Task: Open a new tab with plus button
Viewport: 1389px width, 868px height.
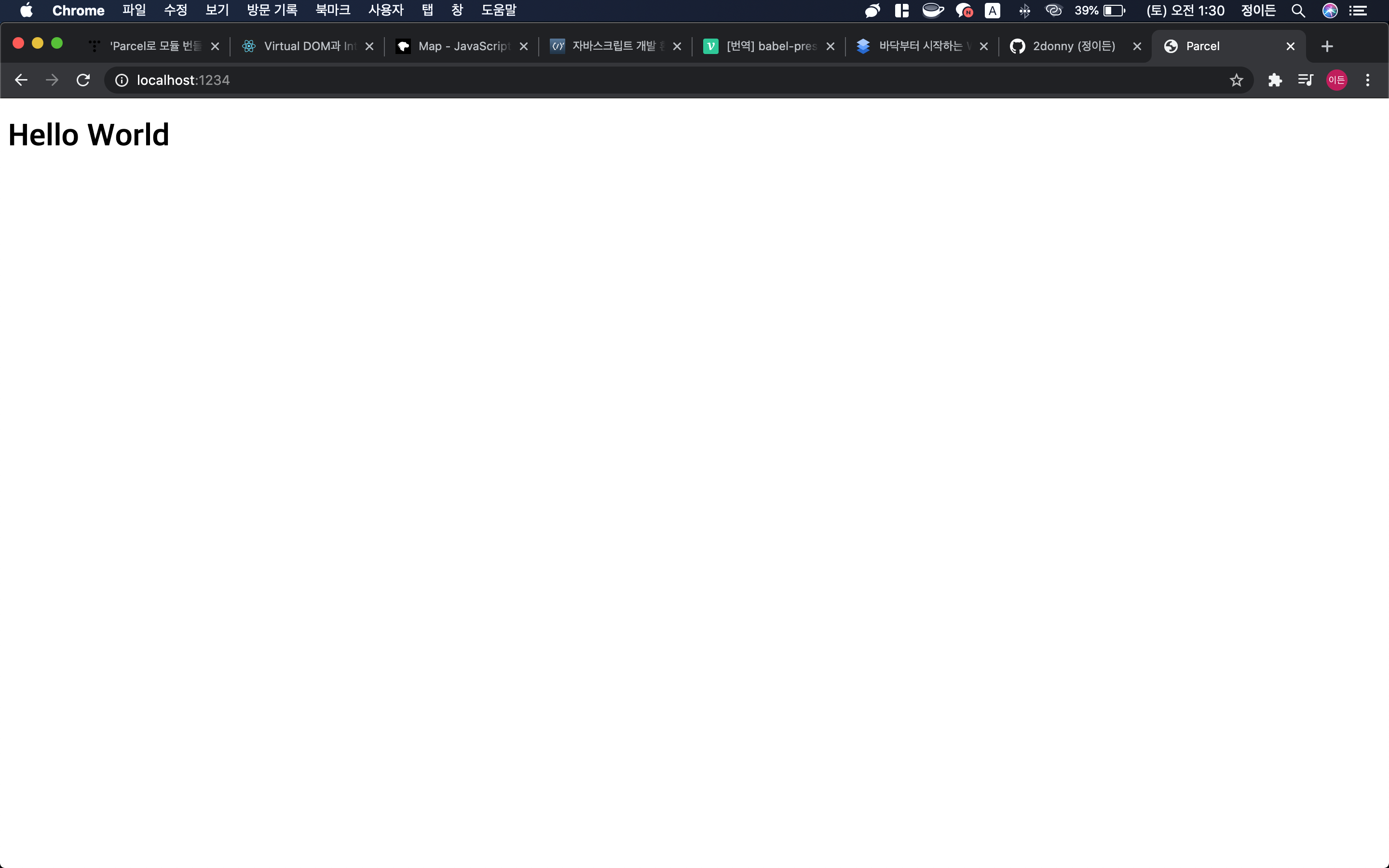Action: pos(1327,46)
